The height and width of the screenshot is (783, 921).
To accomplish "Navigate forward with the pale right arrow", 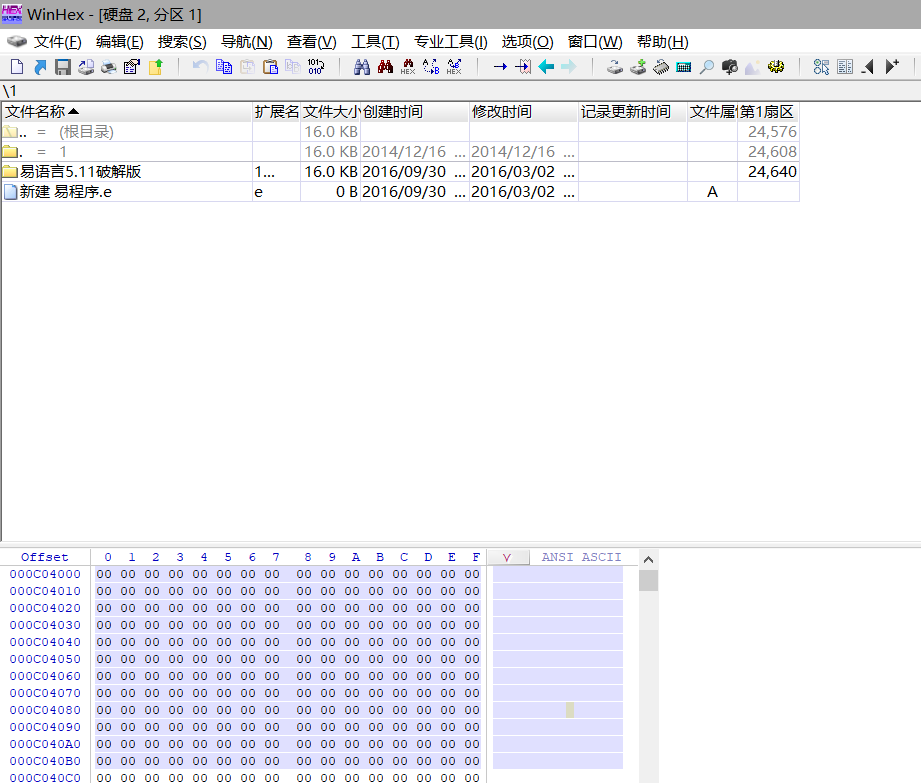I will (569, 67).
